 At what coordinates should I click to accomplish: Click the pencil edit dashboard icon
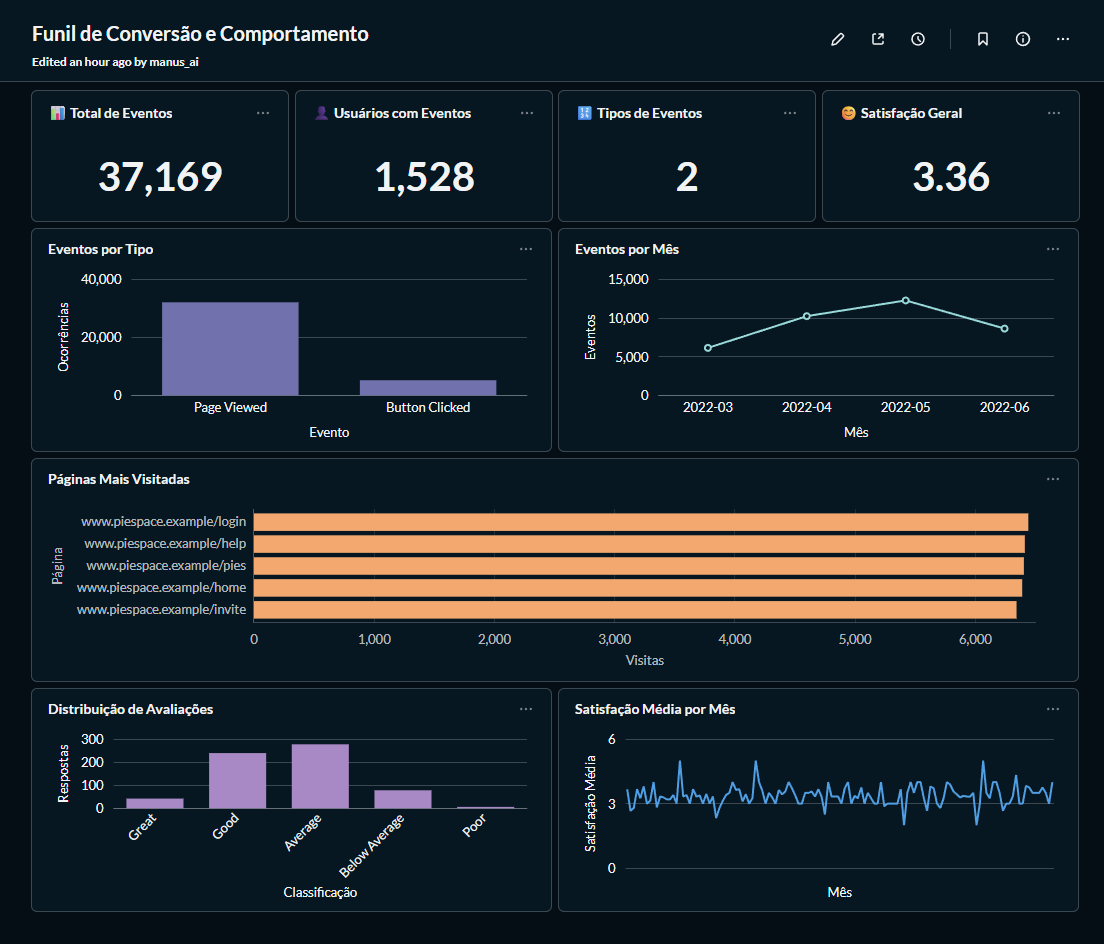point(838,39)
